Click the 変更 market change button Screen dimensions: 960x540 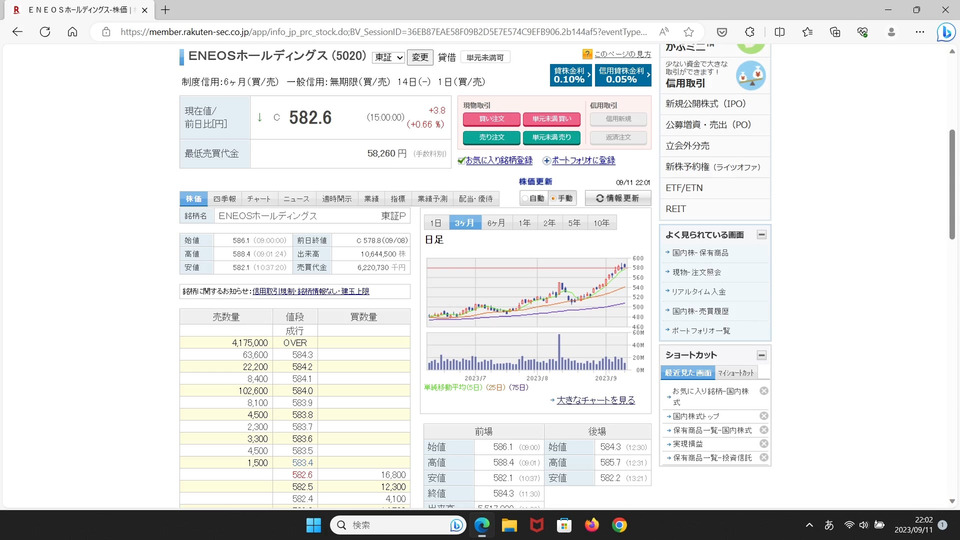[x=420, y=57]
